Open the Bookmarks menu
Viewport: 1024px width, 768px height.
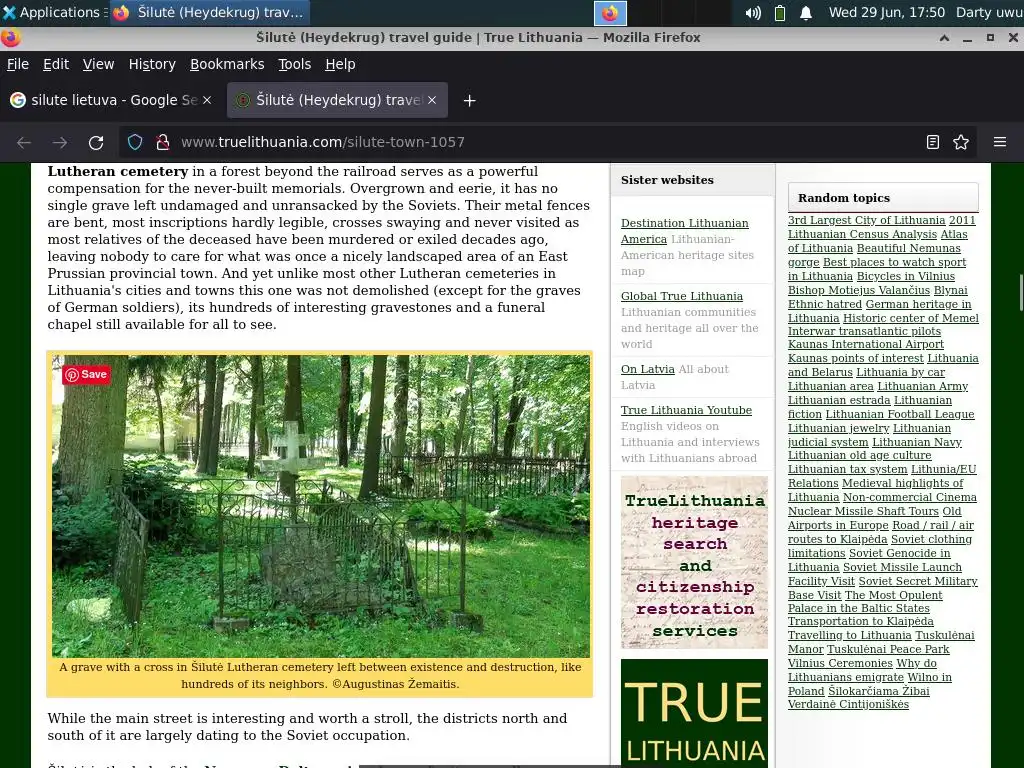pyautogui.click(x=227, y=64)
